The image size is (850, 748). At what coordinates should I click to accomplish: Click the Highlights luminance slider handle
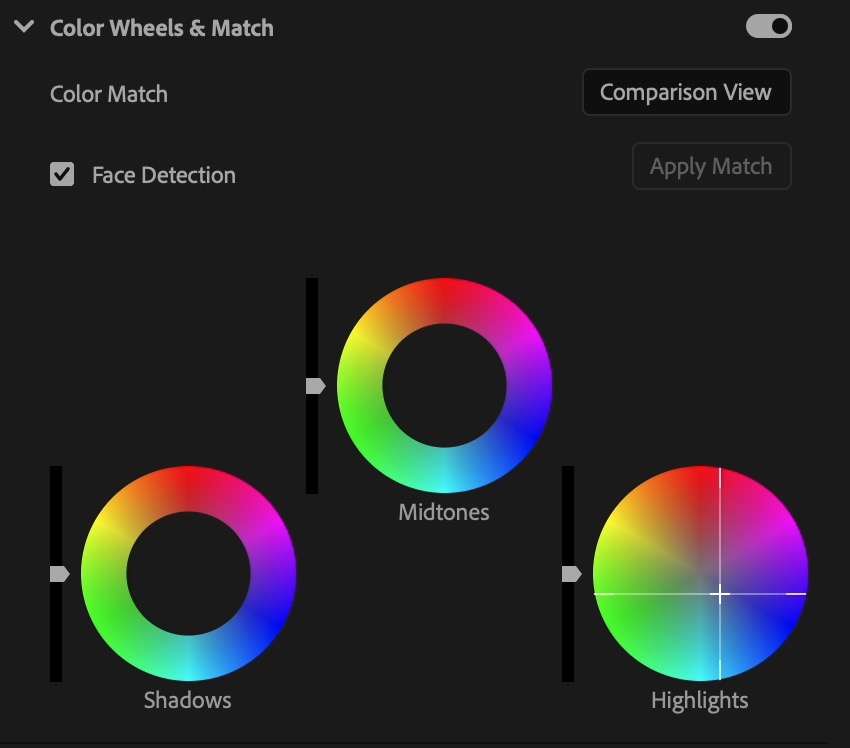(x=571, y=573)
